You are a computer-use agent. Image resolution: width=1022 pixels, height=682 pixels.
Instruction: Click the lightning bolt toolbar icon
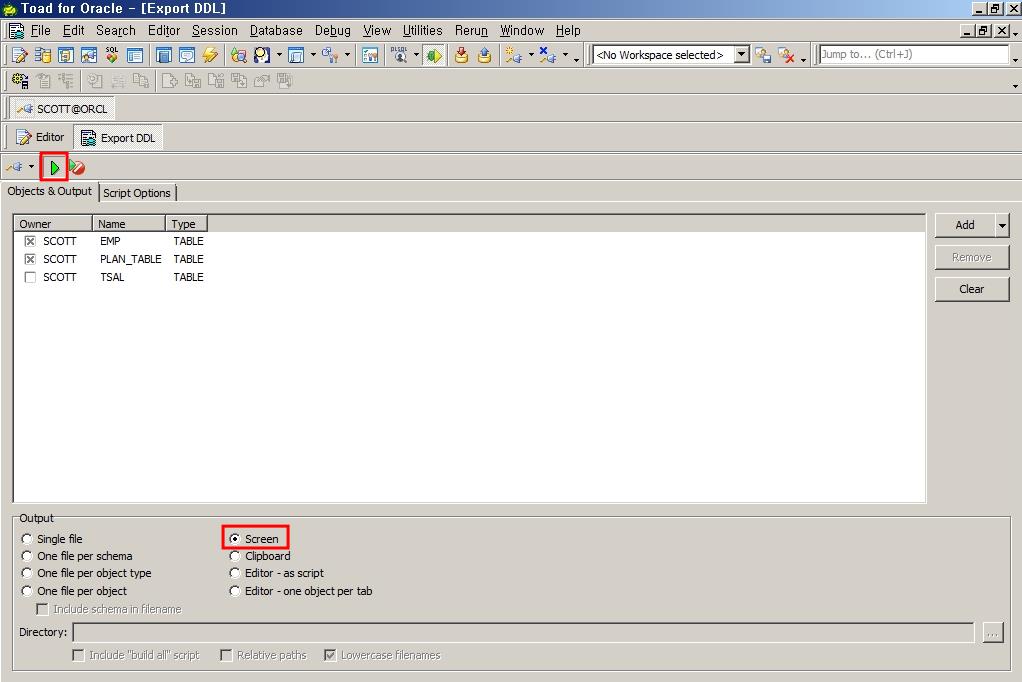coord(210,56)
